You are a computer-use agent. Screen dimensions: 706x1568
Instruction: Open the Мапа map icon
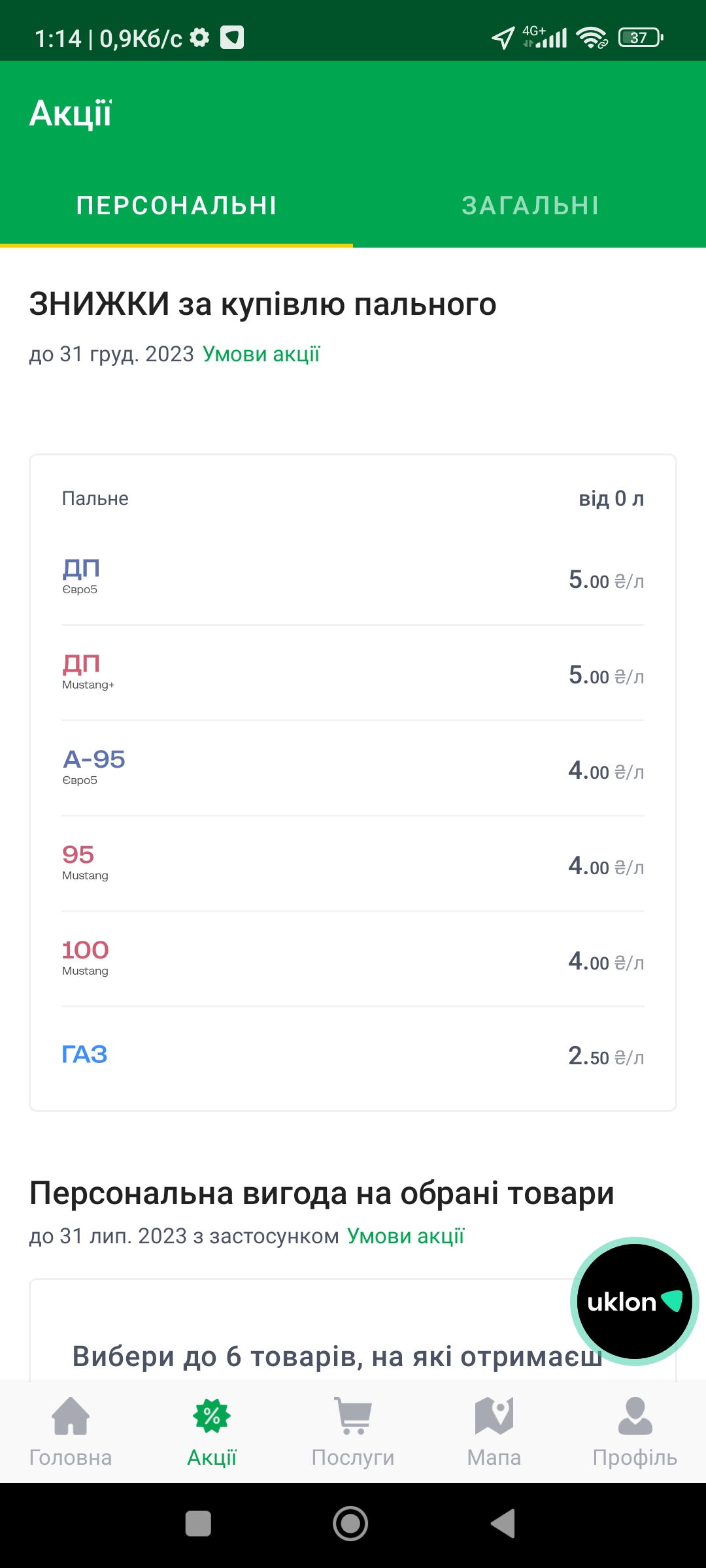click(494, 1416)
